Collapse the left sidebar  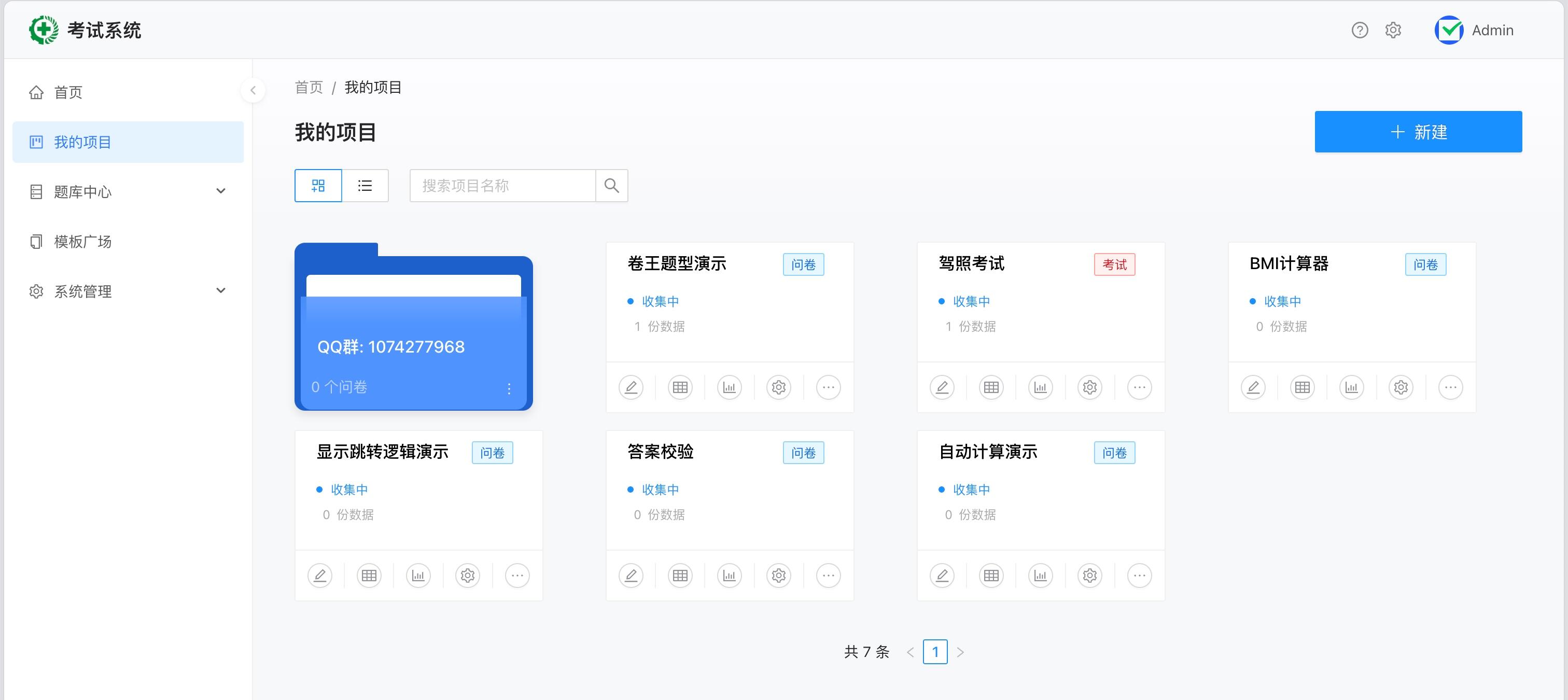coord(253,91)
